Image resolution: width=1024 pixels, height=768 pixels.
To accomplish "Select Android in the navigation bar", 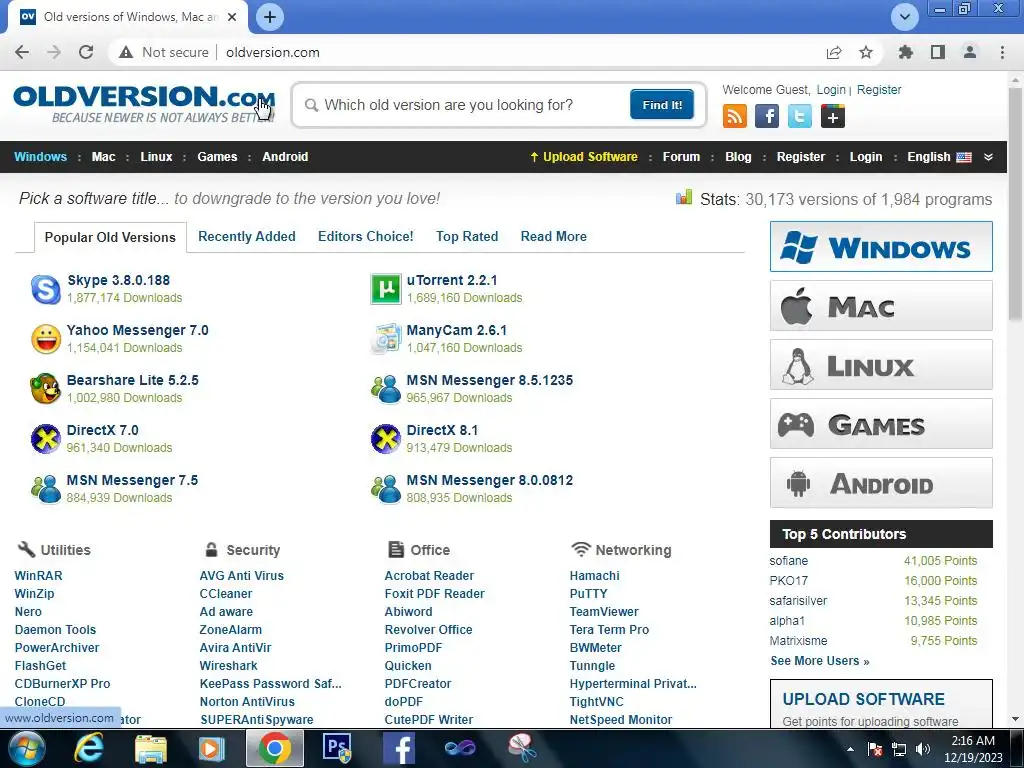I will pos(285,157).
